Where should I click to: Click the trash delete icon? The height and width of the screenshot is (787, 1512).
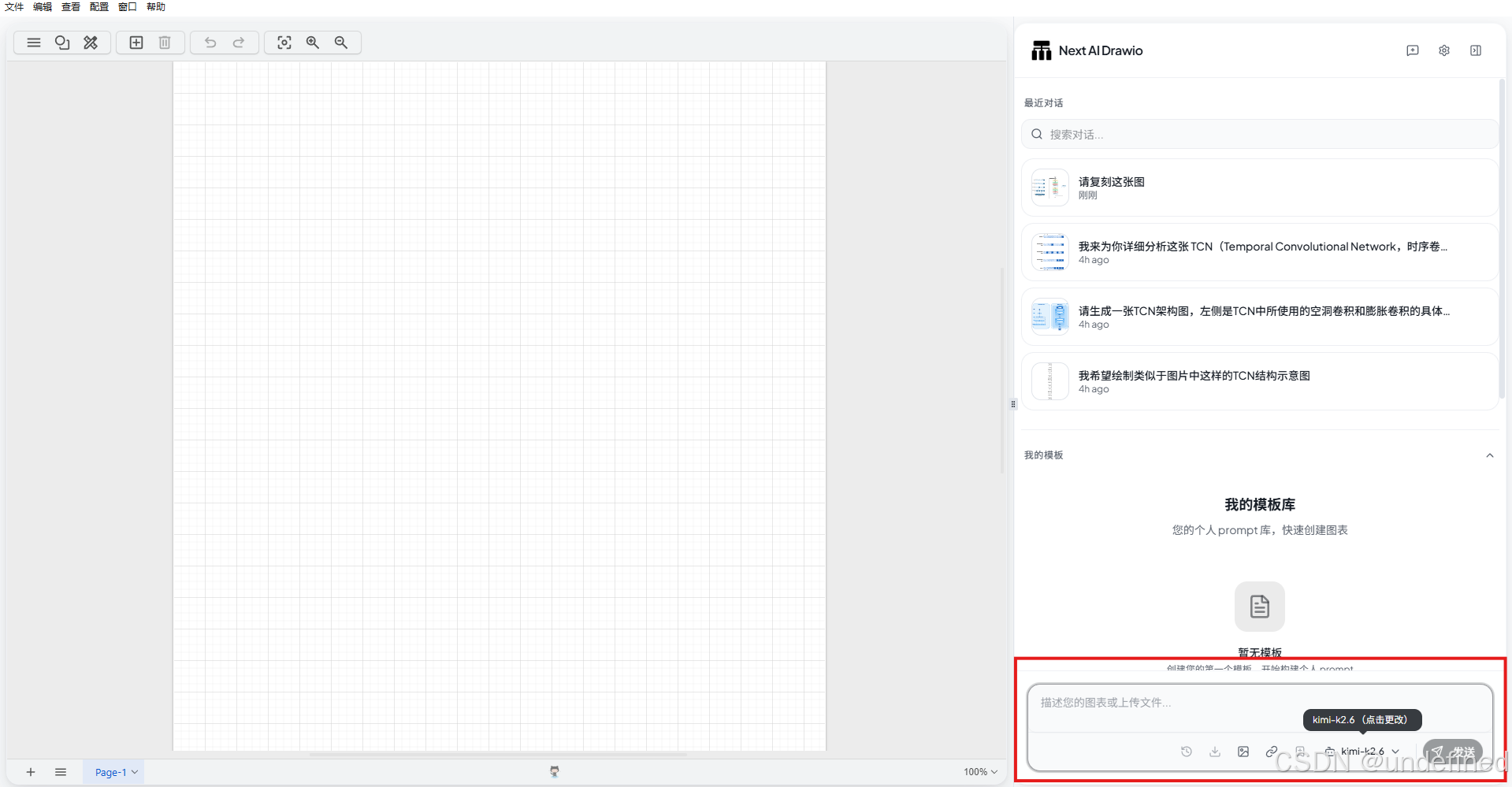tap(165, 43)
